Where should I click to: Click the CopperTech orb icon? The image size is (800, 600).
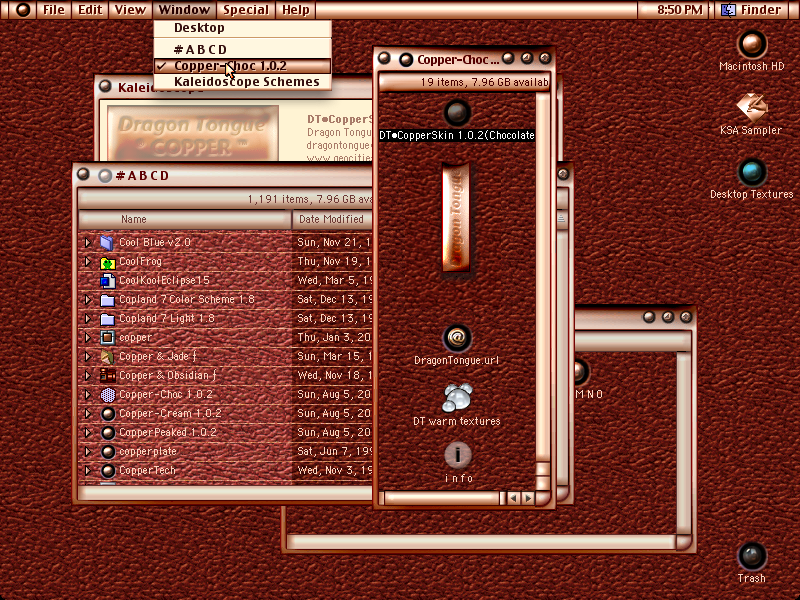tap(107, 471)
